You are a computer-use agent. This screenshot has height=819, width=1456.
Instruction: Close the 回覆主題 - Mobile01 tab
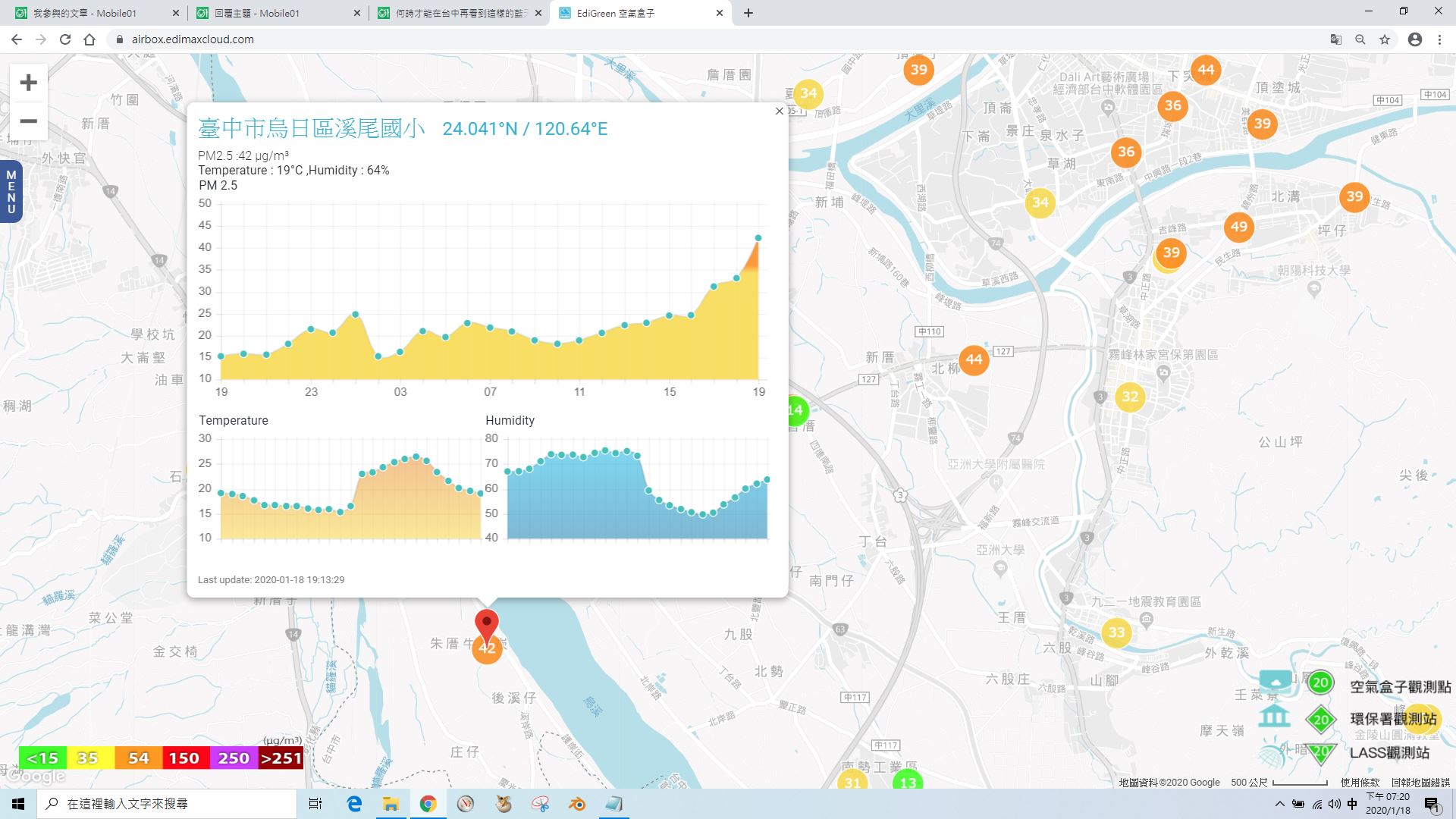356,13
